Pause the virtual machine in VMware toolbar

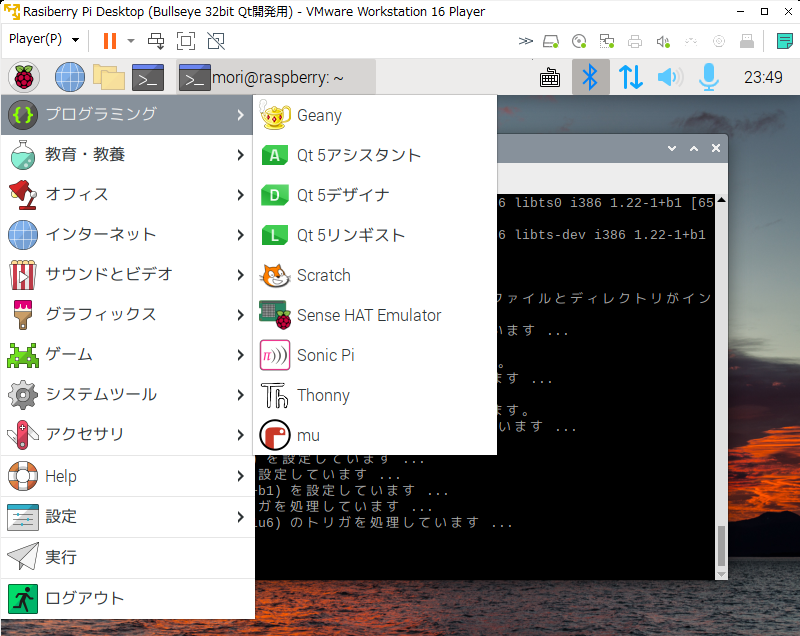click(110, 41)
